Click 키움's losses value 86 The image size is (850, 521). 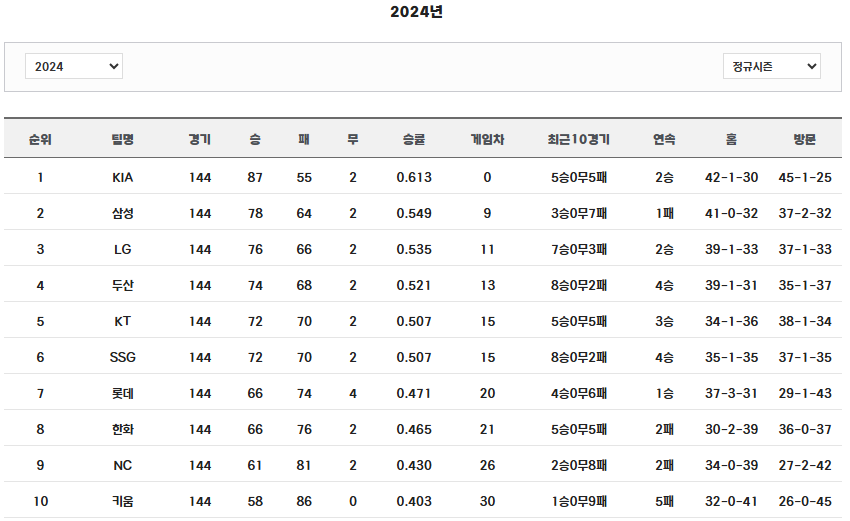pyautogui.click(x=304, y=501)
